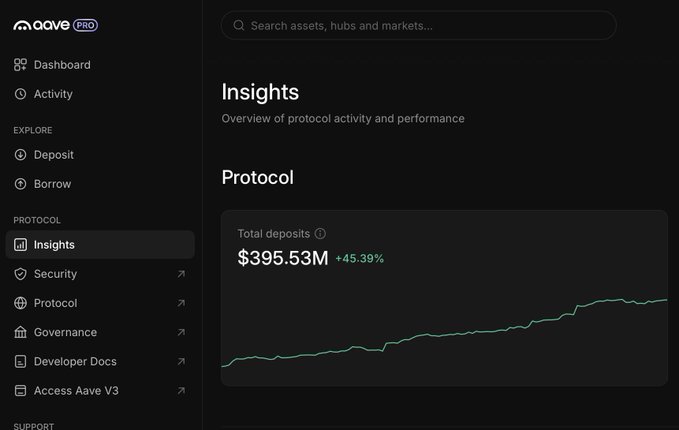This screenshot has height=430, width=679.
Task: Open the Dashboard page
Action: pyautogui.click(x=100, y=65)
